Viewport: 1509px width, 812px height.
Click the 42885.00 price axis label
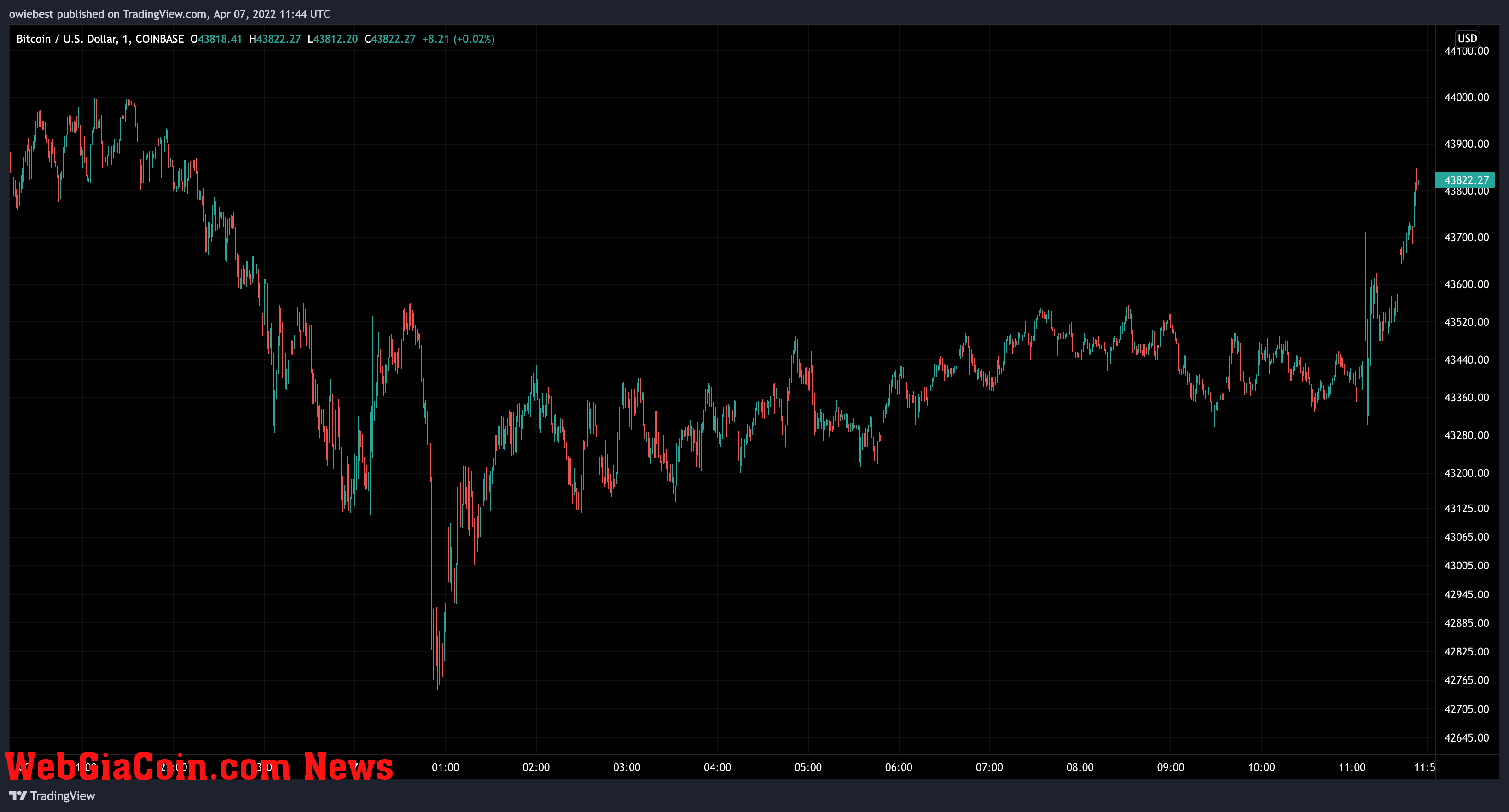point(1466,623)
